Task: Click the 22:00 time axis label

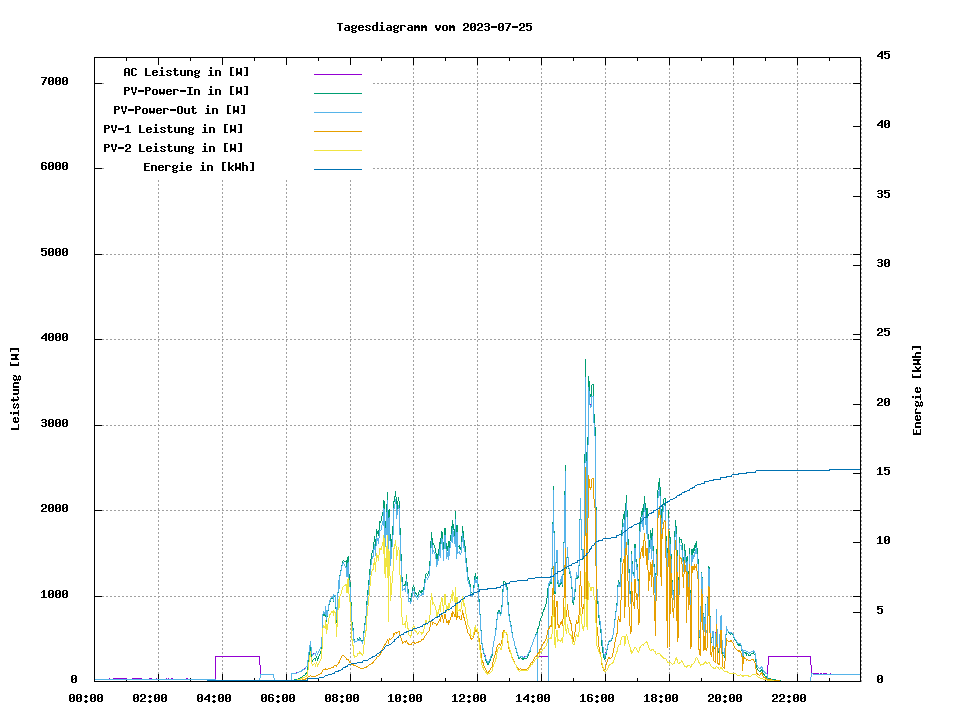Action: click(789, 698)
